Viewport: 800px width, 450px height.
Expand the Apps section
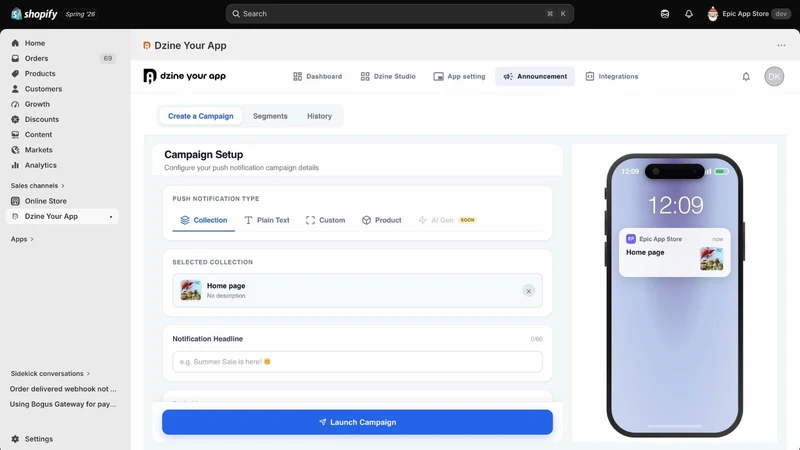click(x=22, y=239)
